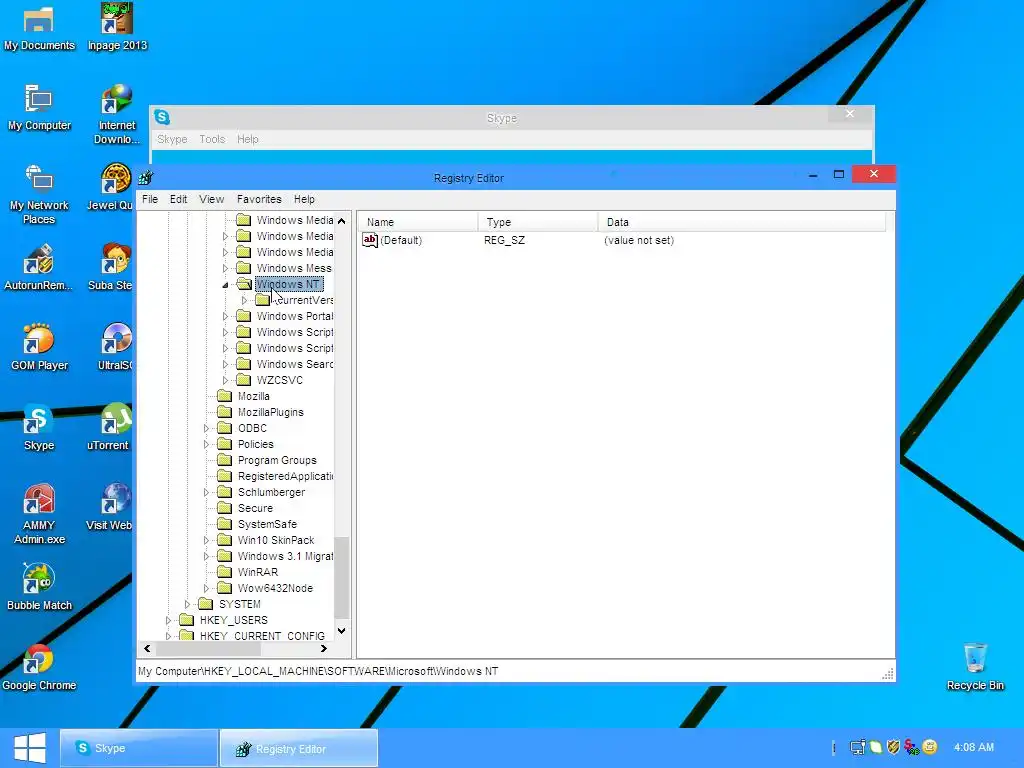The height and width of the screenshot is (768, 1024).
Task: Sort by the Type column header
Action: pos(537,222)
